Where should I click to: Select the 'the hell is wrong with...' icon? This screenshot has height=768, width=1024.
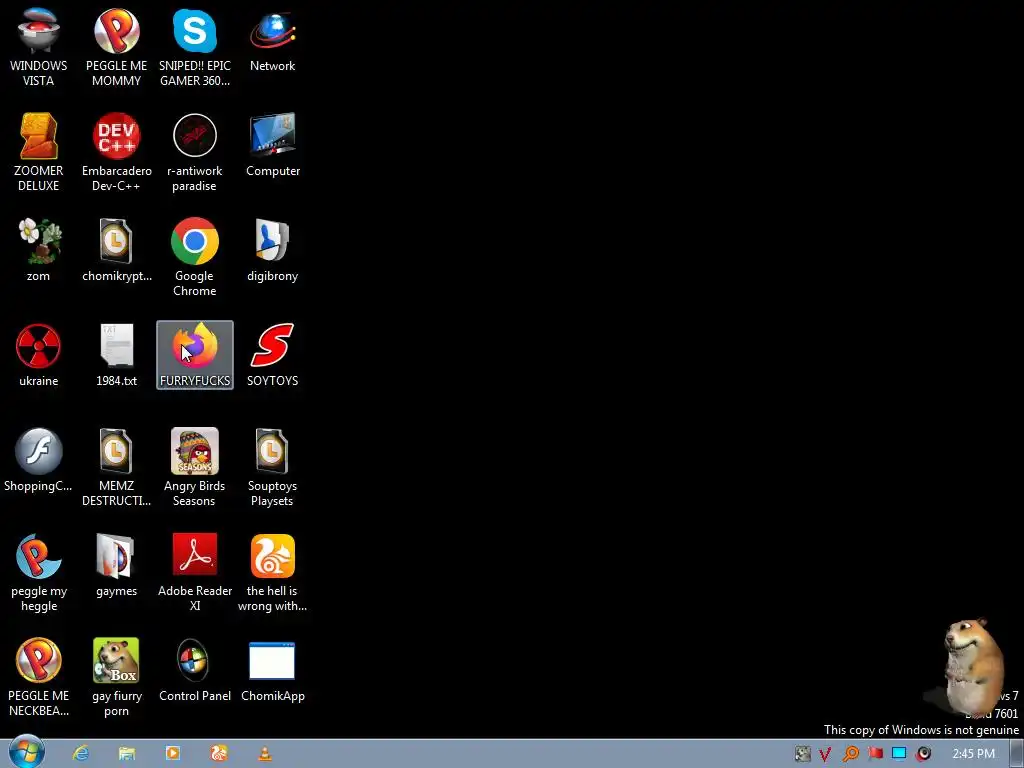click(x=272, y=572)
